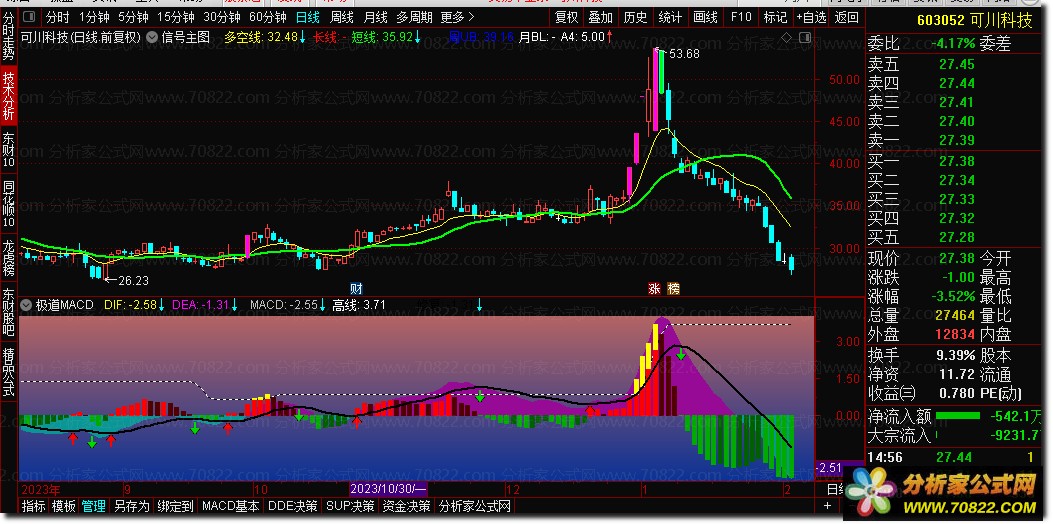Open the 技术分析 sidebar tab
Viewport: 1053px width, 524px height.
pos(9,95)
